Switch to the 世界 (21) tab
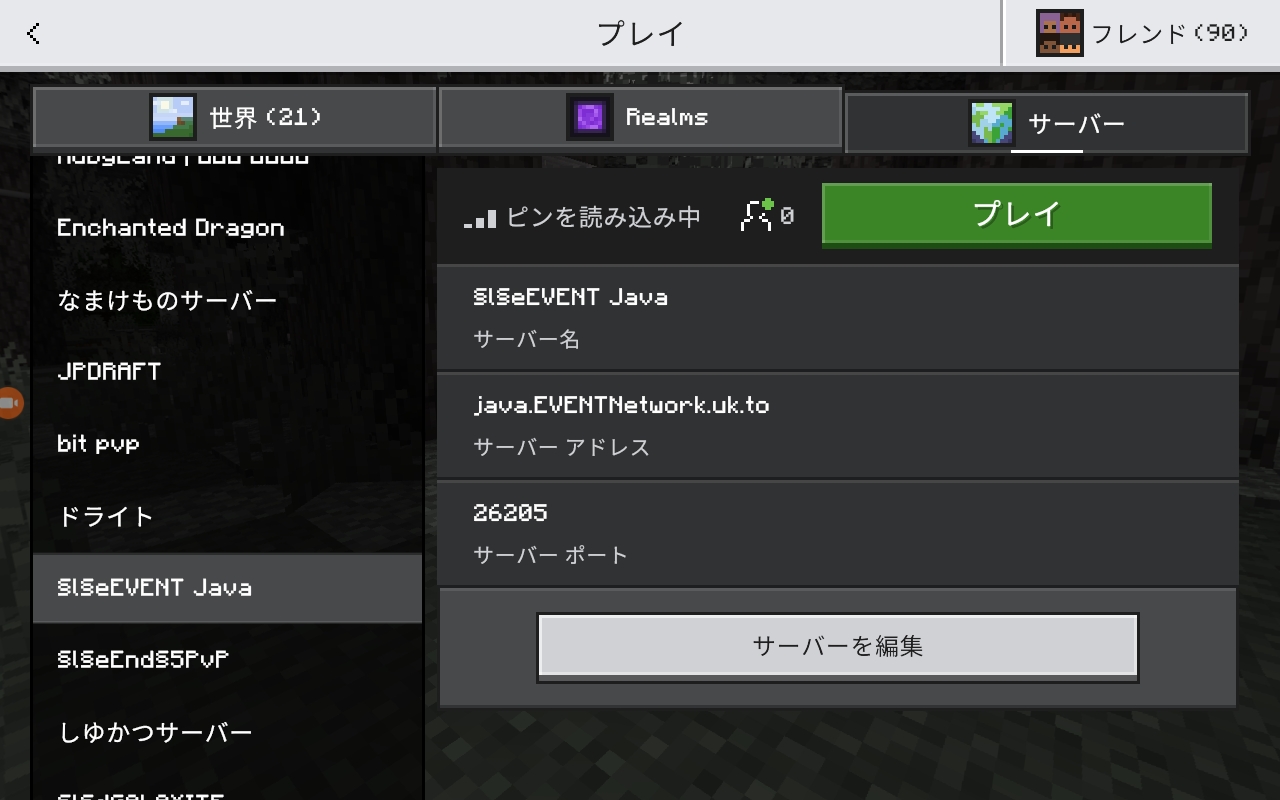This screenshot has width=1280, height=800. (235, 117)
